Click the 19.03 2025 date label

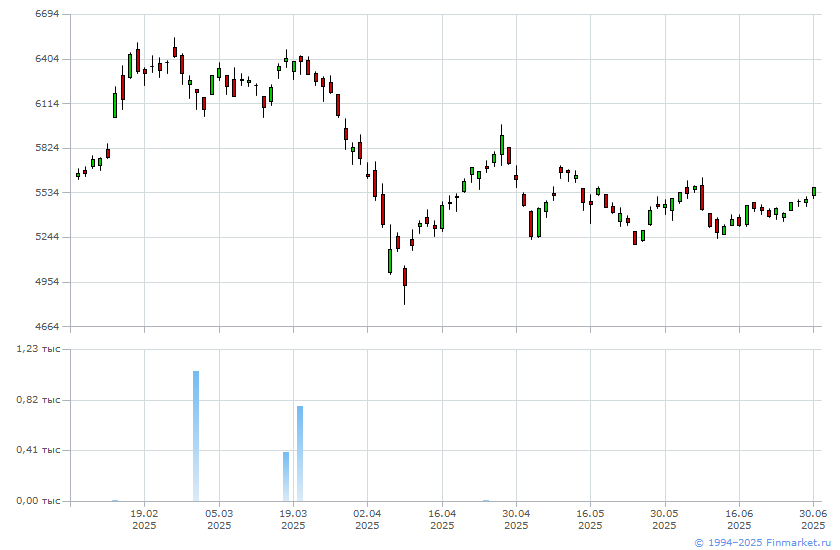pyautogui.click(x=293, y=519)
